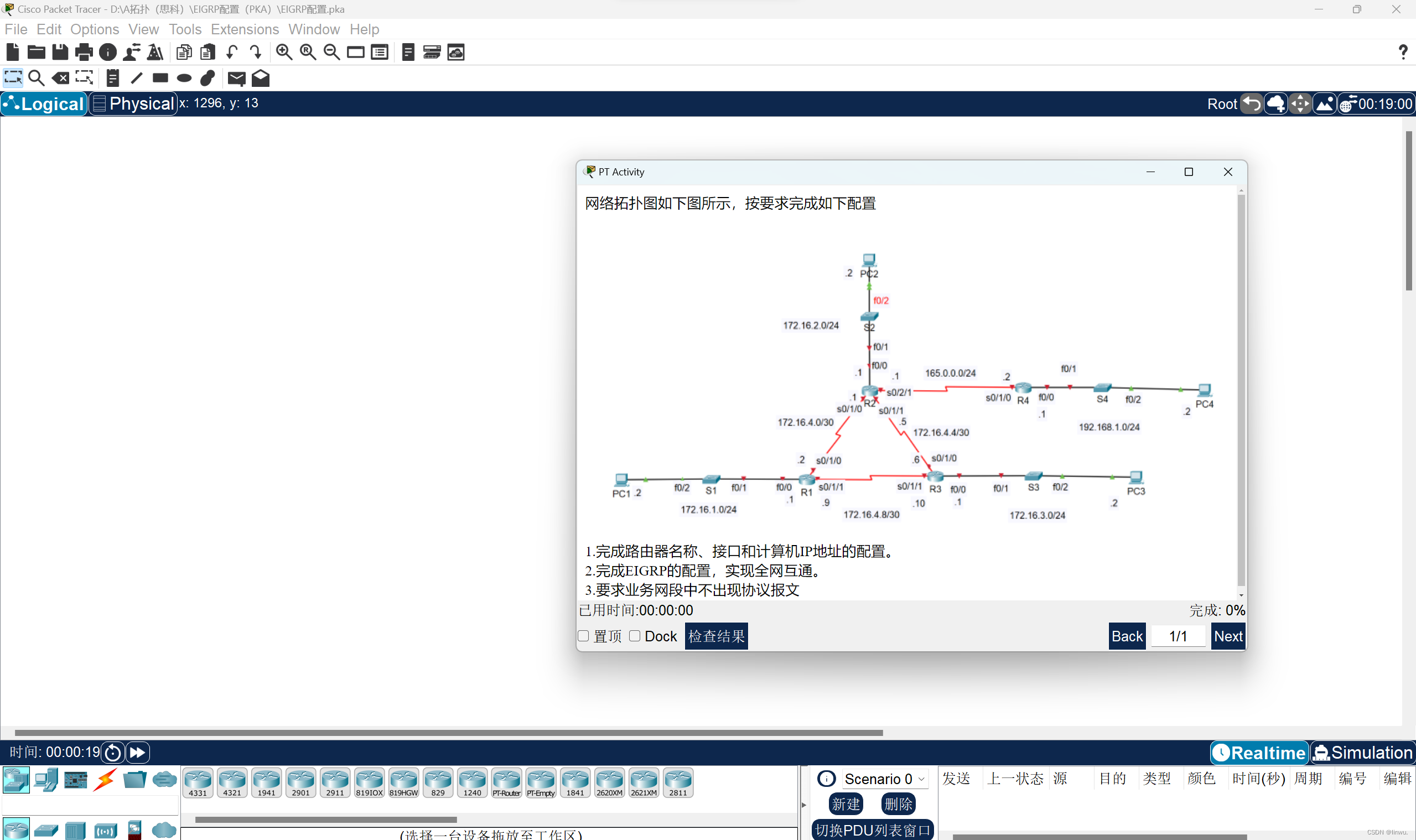Image resolution: width=1416 pixels, height=840 pixels.
Task: Click the 检查结果 button
Action: (x=715, y=636)
